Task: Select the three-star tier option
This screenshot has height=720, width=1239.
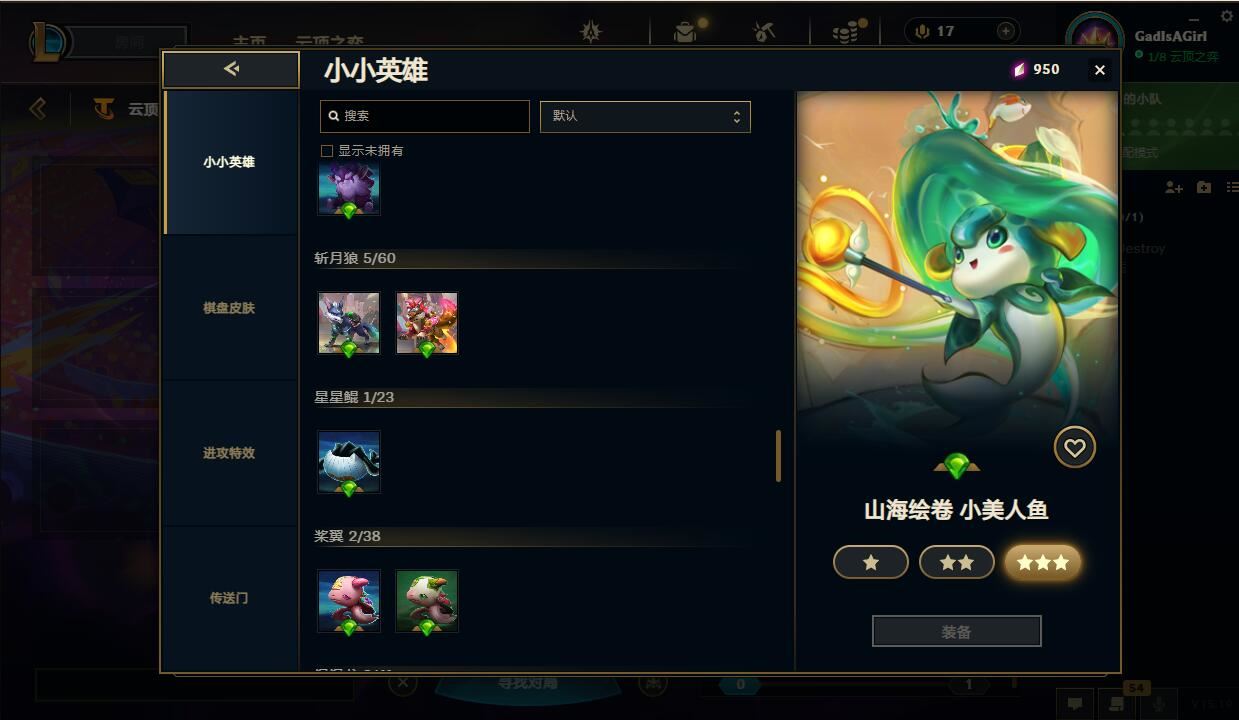Action: (x=1043, y=562)
